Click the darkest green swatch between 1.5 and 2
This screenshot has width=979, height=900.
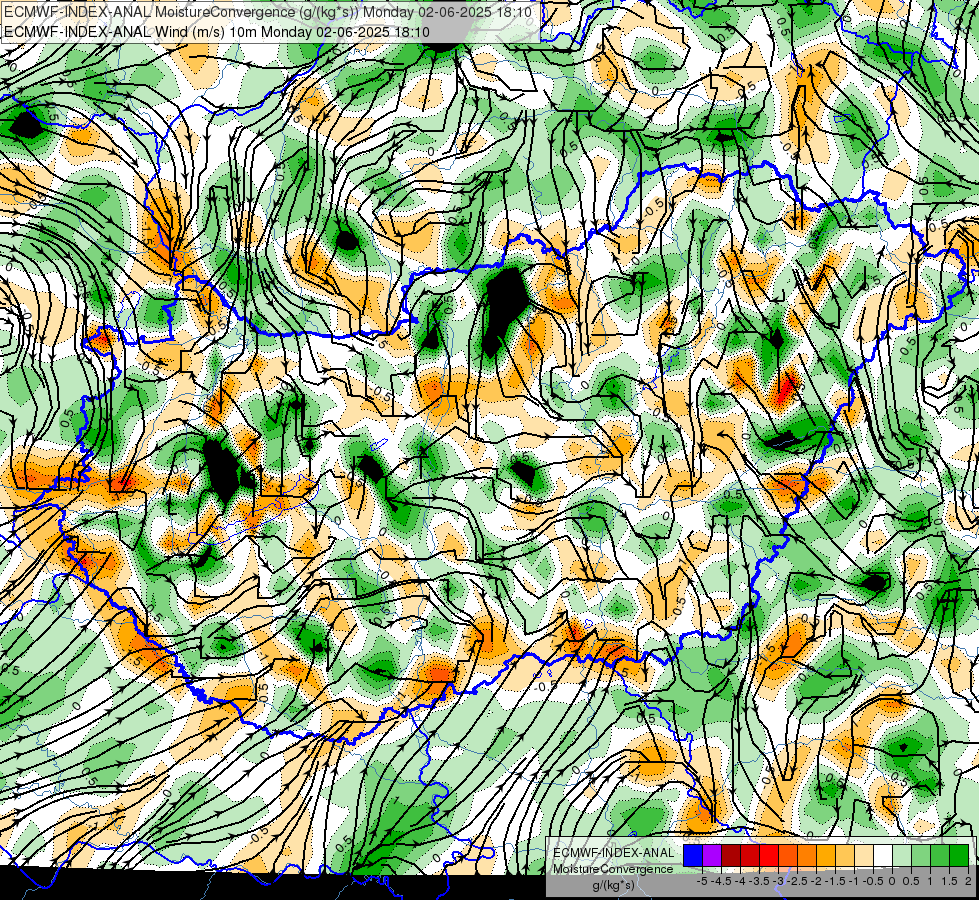click(x=959, y=855)
